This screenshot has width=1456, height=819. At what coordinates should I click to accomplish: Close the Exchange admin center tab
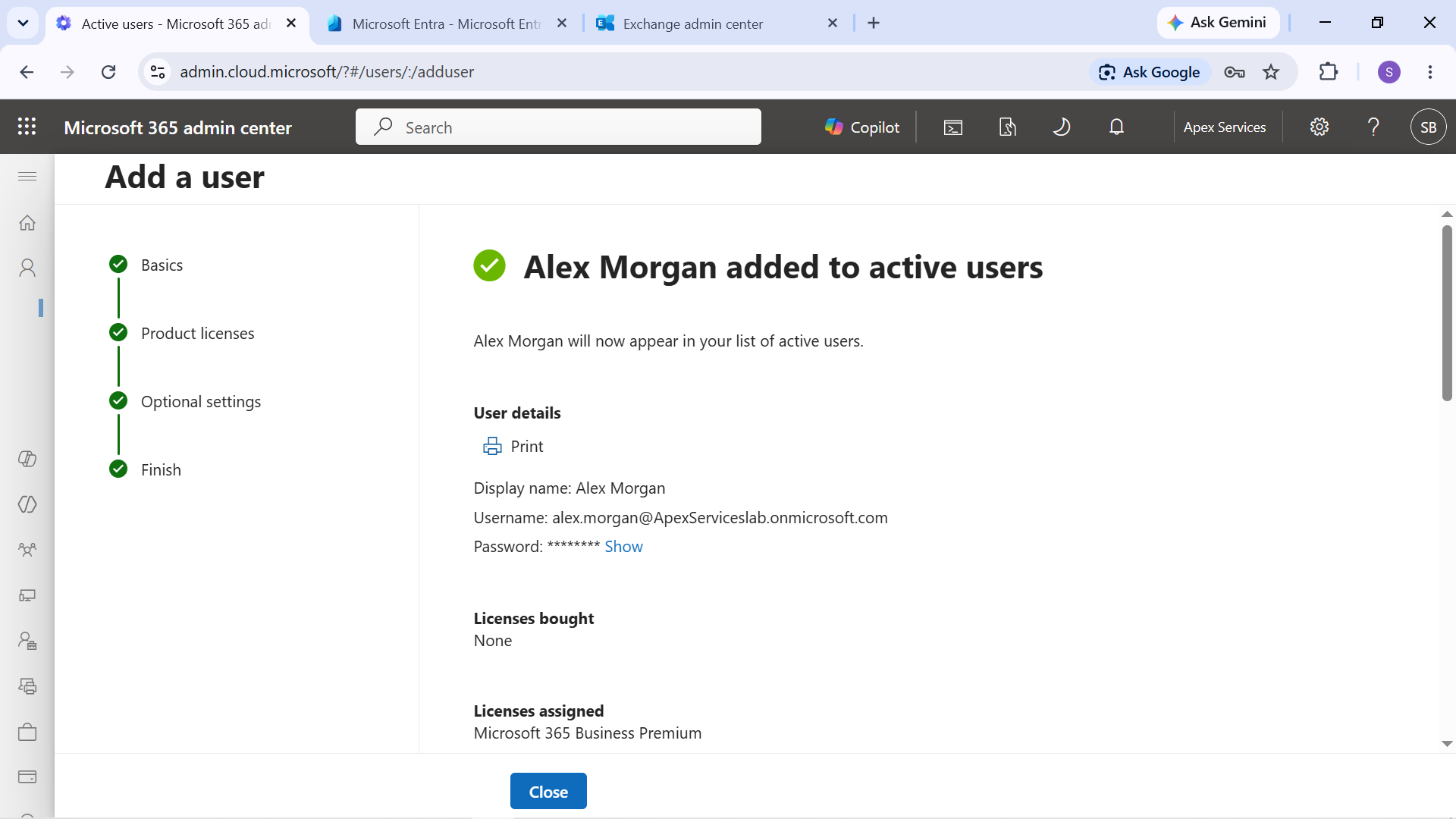(833, 24)
